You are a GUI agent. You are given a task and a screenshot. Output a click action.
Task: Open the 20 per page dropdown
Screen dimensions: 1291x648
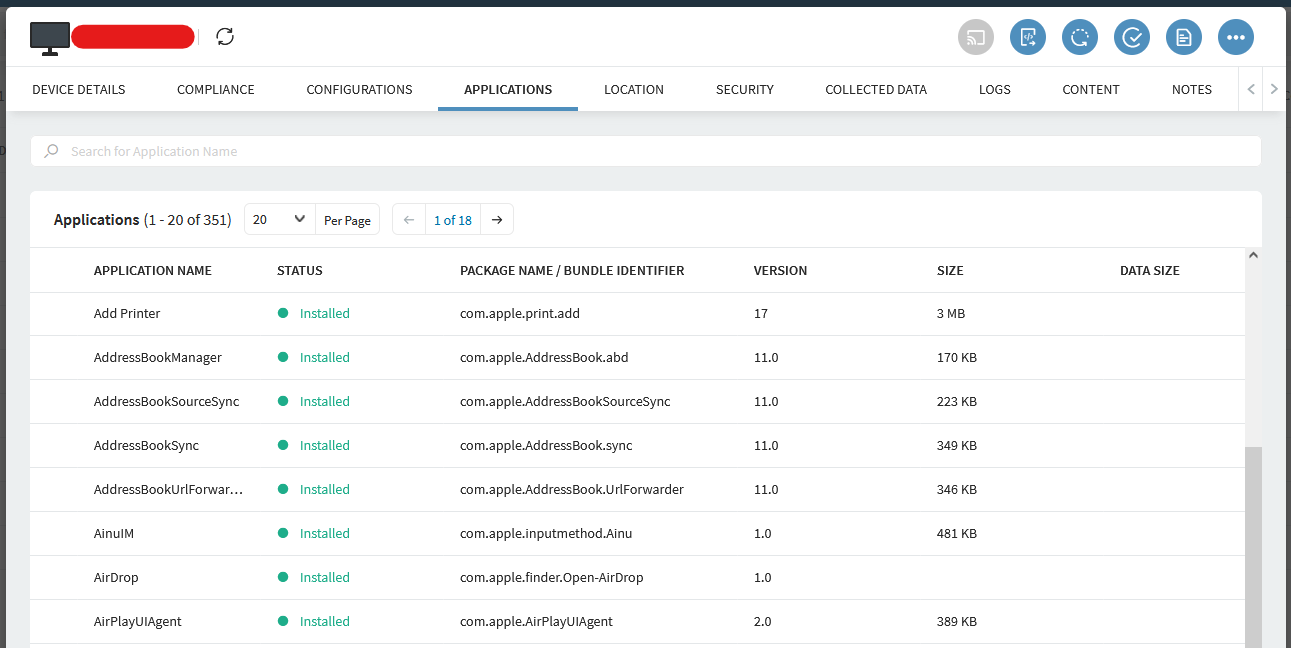(x=280, y=220)
